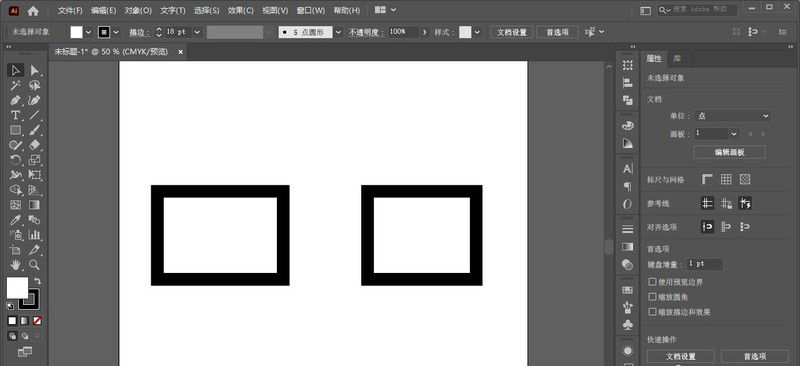Show the grid icon in 标尺与网格
Image resolution: width=800 pixels, height=366 pixels.
tap(726, 179)
